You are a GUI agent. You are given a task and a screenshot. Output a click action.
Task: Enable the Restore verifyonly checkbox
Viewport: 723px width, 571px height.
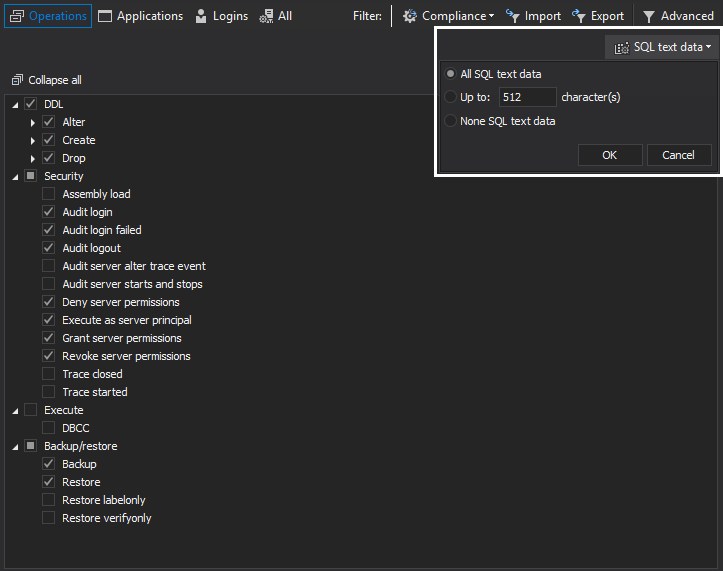point(48,517)
